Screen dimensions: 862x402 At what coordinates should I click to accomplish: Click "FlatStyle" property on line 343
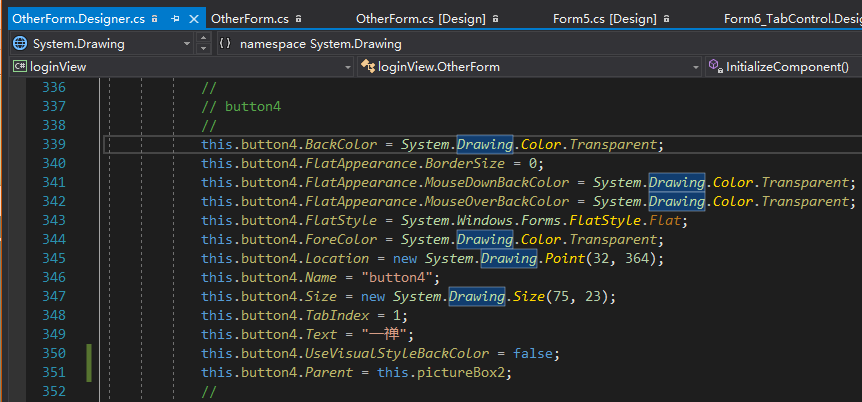coord(341,221)
